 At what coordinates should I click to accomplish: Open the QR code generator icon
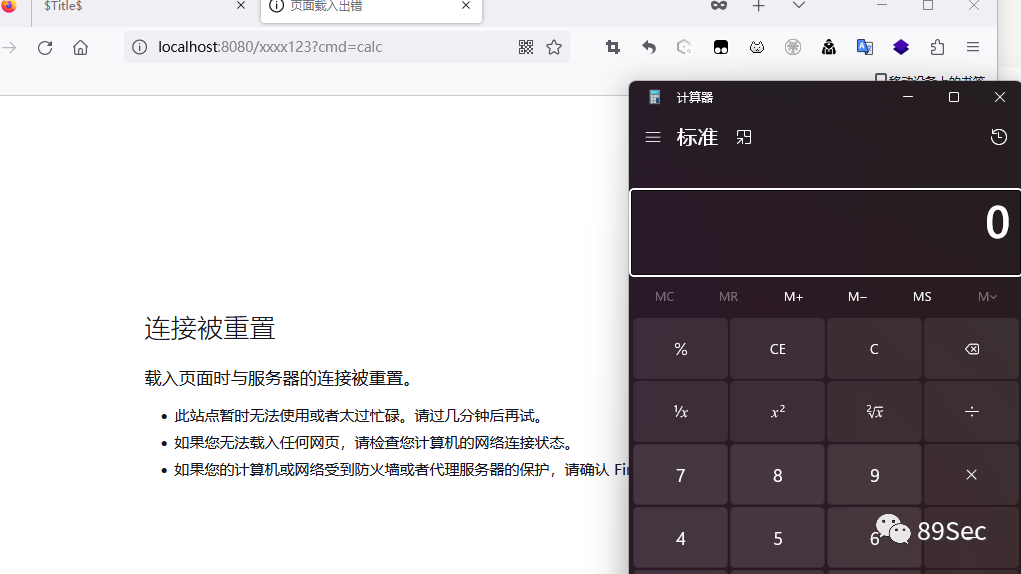tap(526, 47)
